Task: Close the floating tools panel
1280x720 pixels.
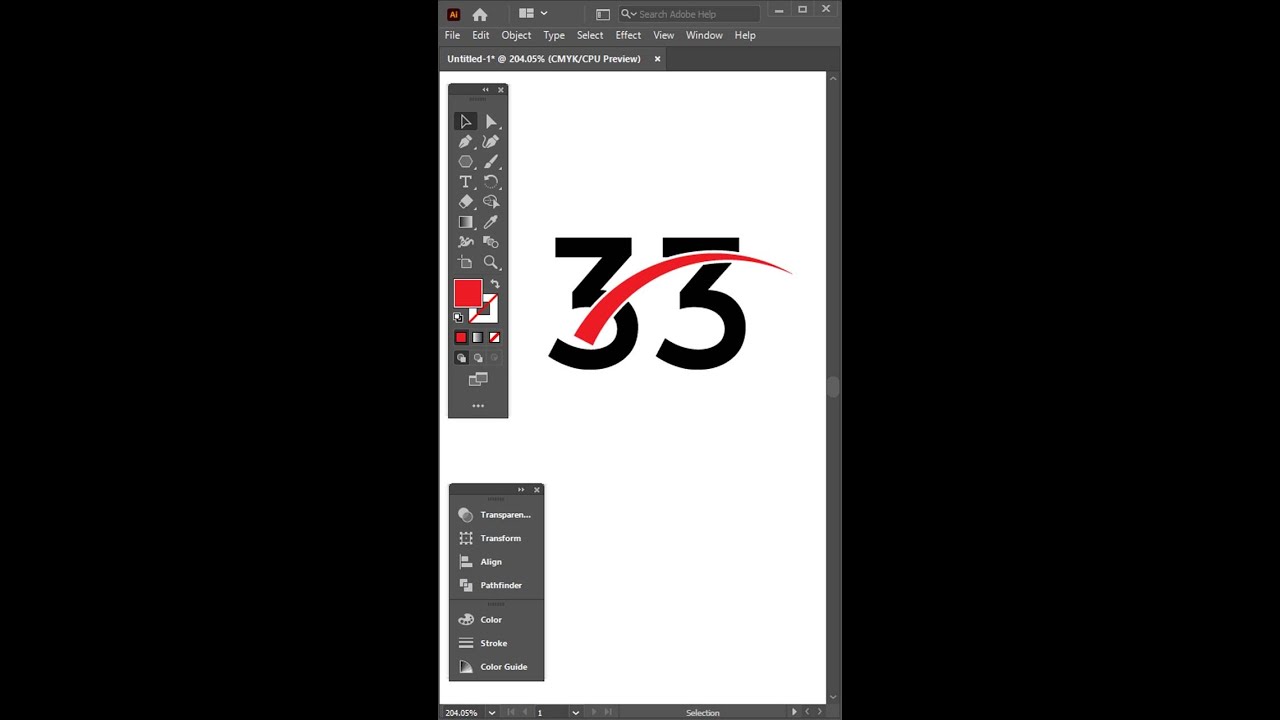Action: pos(501,90)
